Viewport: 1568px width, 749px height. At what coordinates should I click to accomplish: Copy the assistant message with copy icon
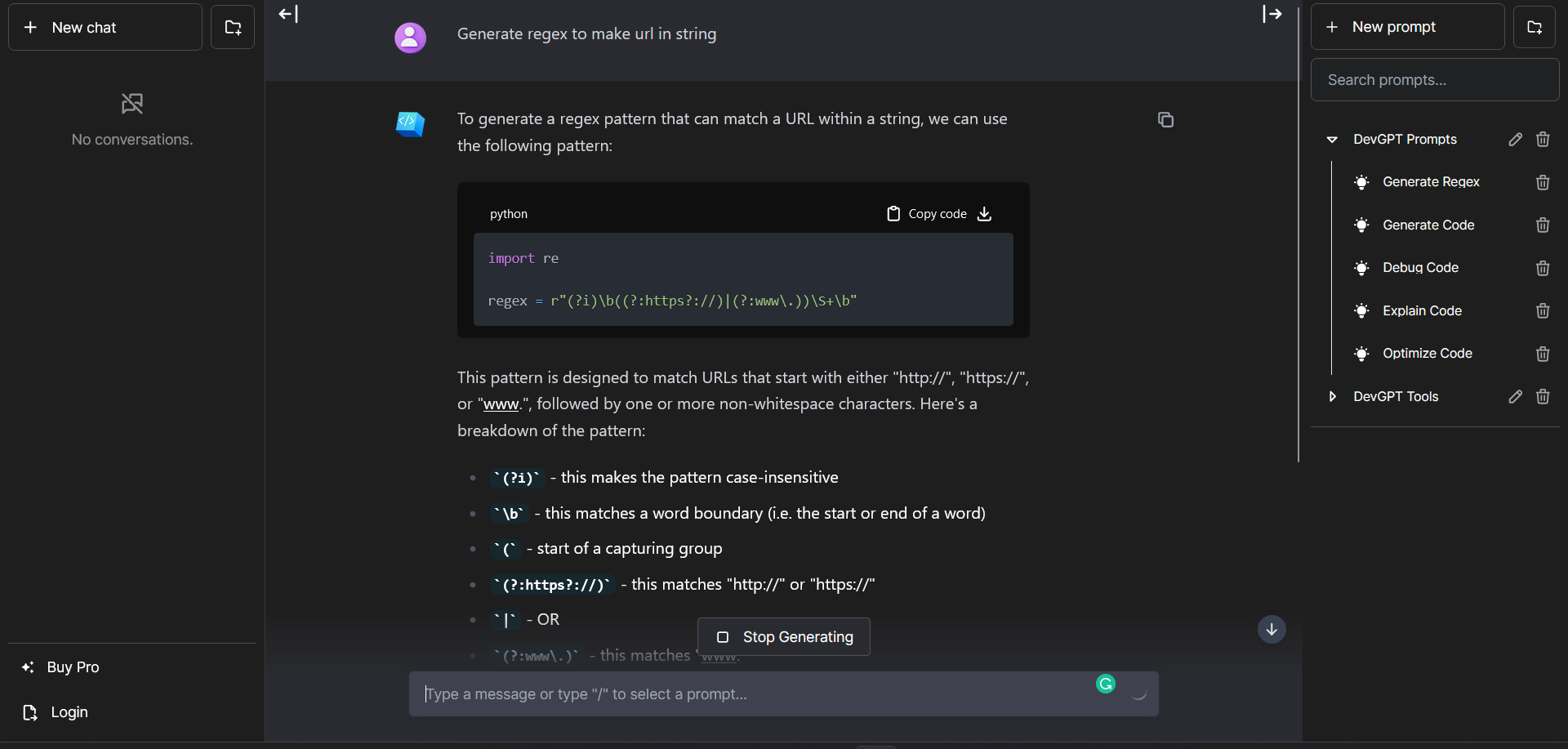tap(1165, 120)
